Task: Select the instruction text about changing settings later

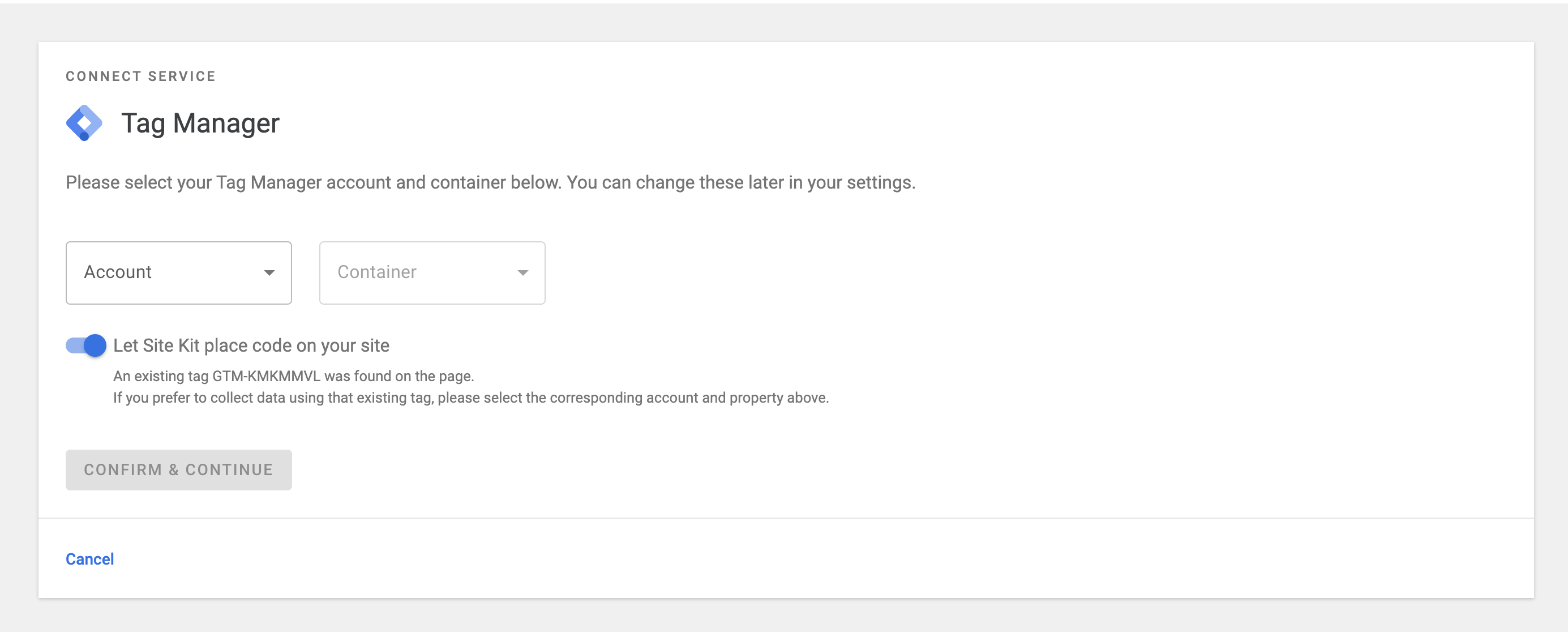Action: pos(490,181)
